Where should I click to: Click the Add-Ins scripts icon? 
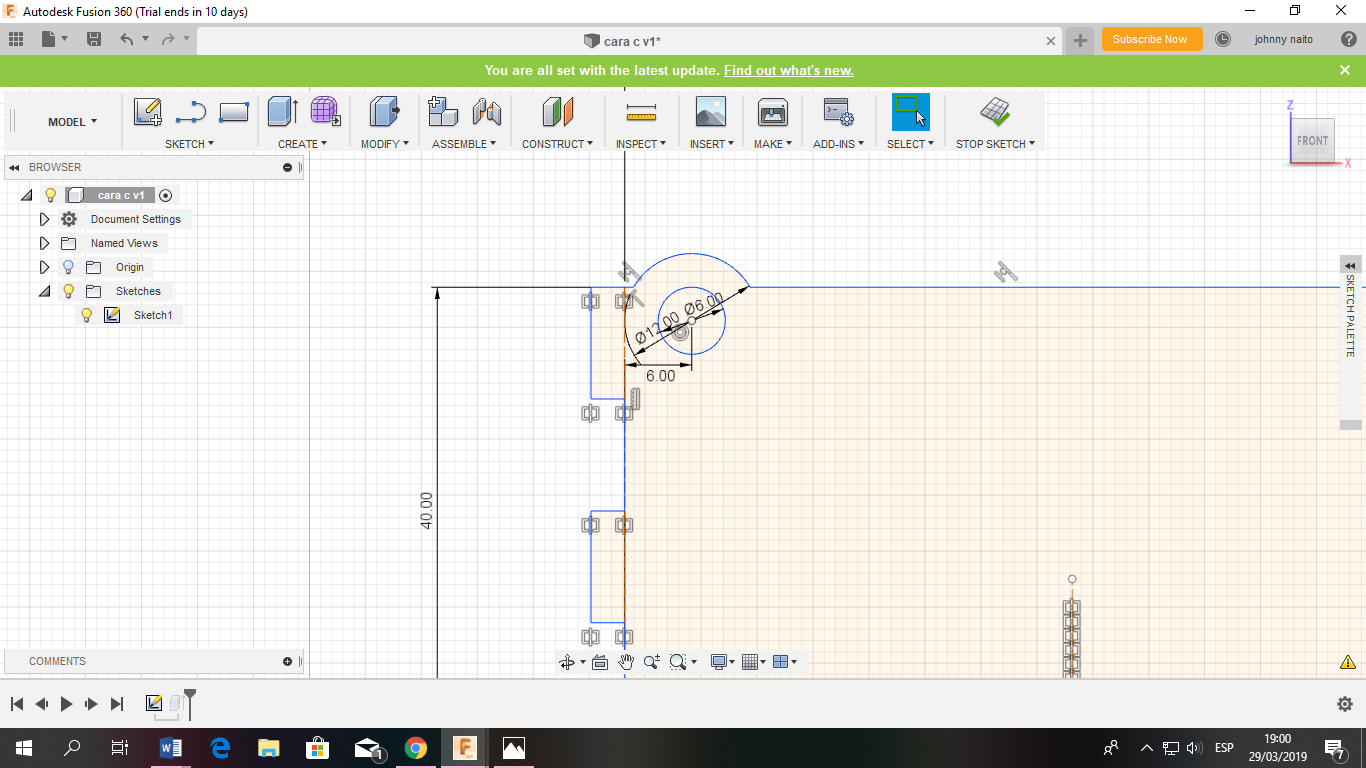pos(838,111)
